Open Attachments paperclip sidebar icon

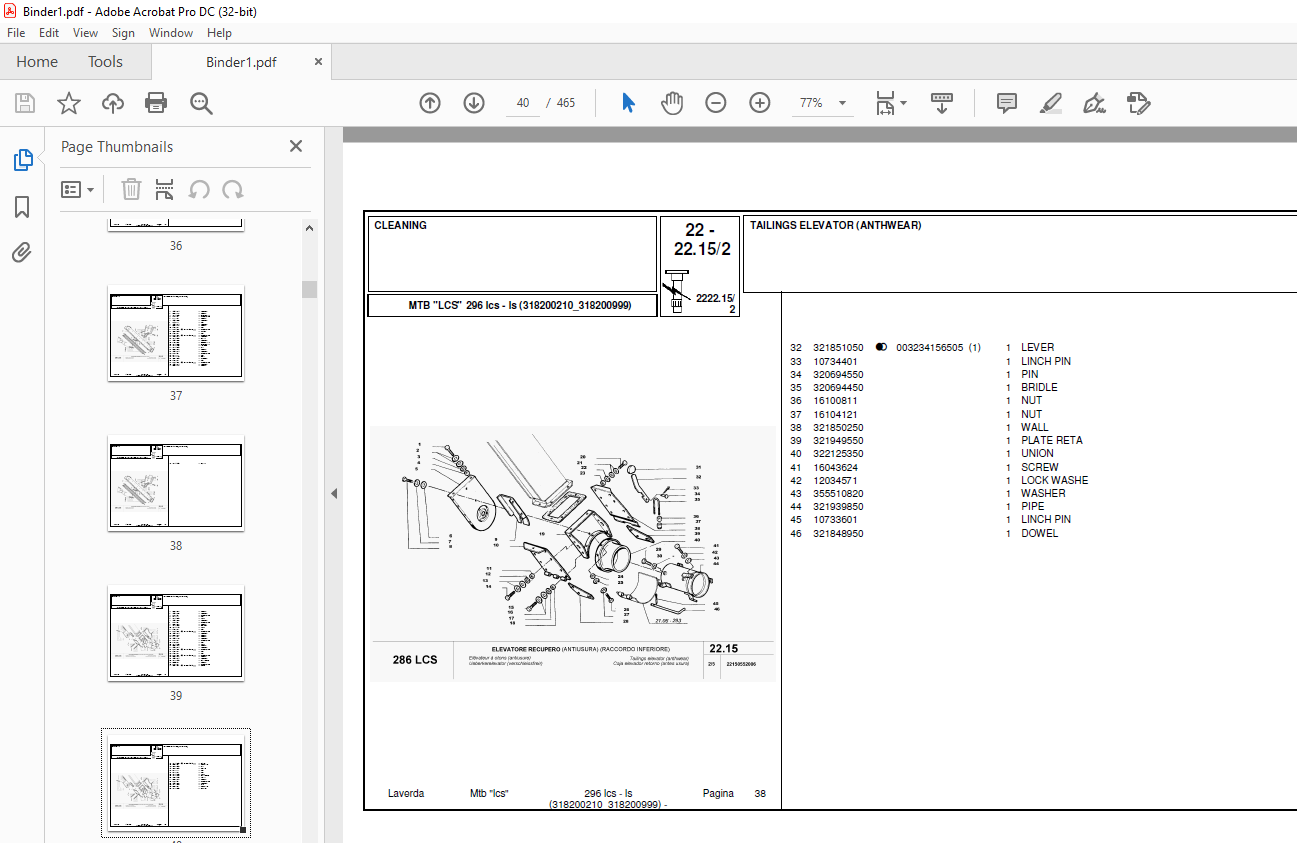22,253
